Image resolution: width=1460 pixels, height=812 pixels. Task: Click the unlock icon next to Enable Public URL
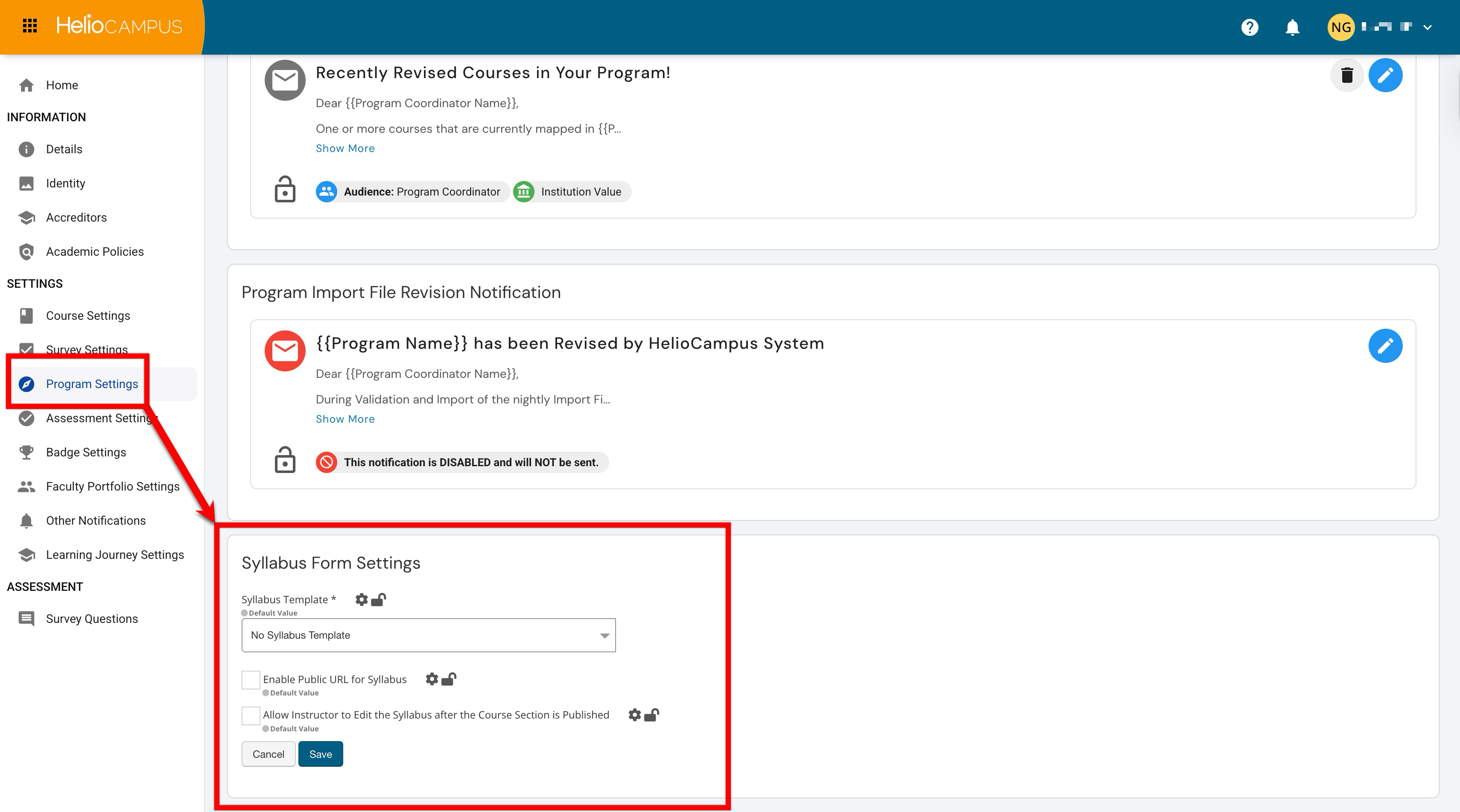coord(449,679)
